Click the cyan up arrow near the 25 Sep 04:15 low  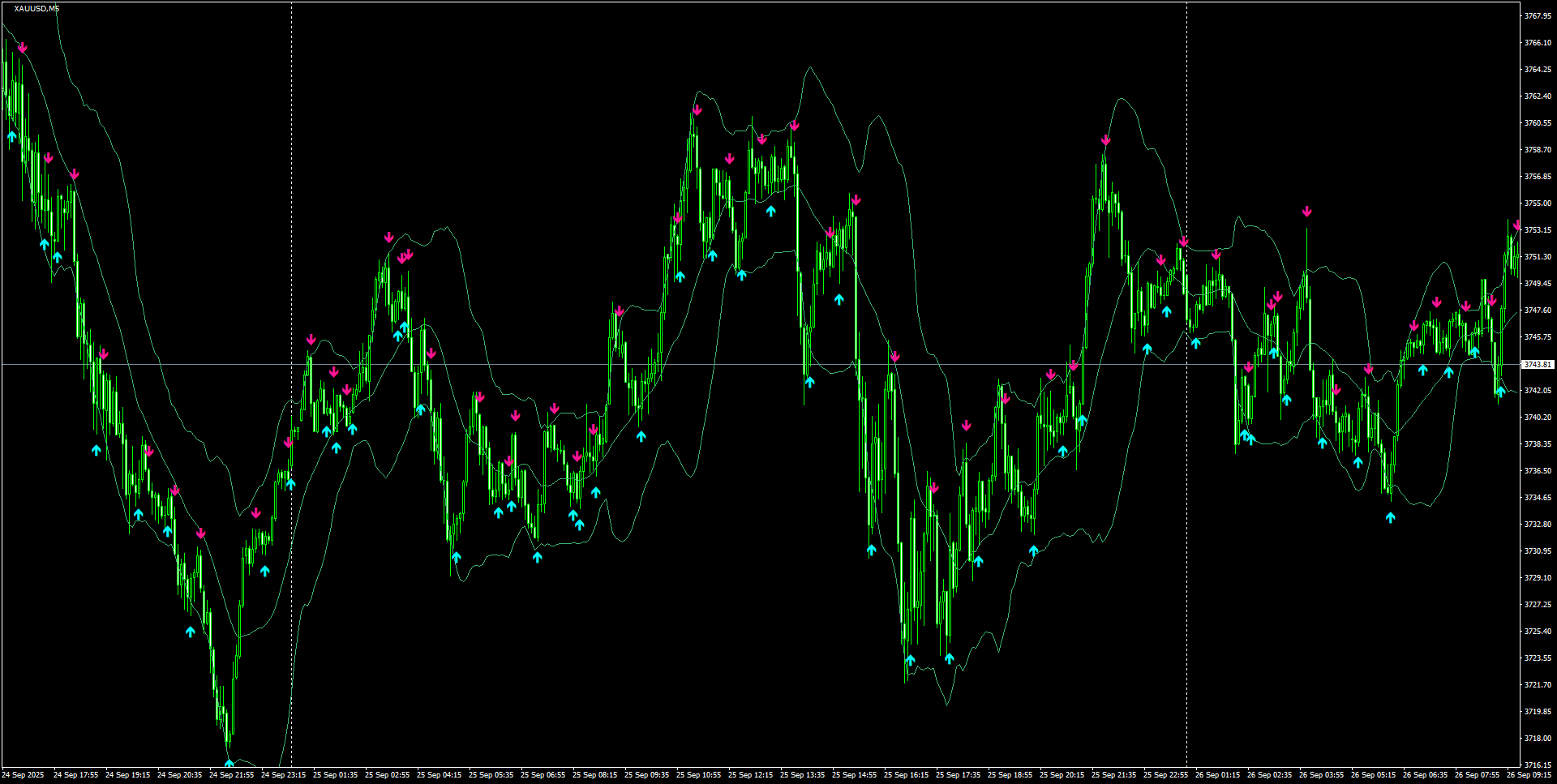[455, 556]
